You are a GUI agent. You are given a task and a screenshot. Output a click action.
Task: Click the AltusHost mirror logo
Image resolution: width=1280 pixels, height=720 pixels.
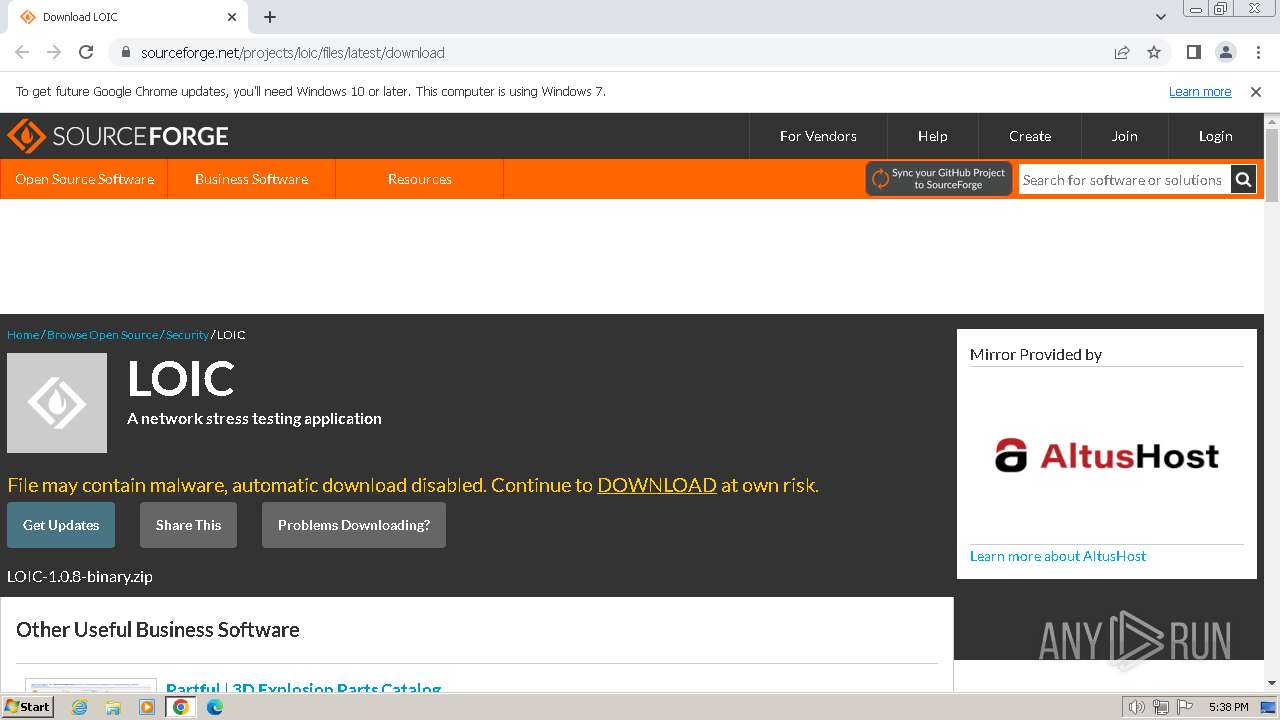coord(1107,455)
